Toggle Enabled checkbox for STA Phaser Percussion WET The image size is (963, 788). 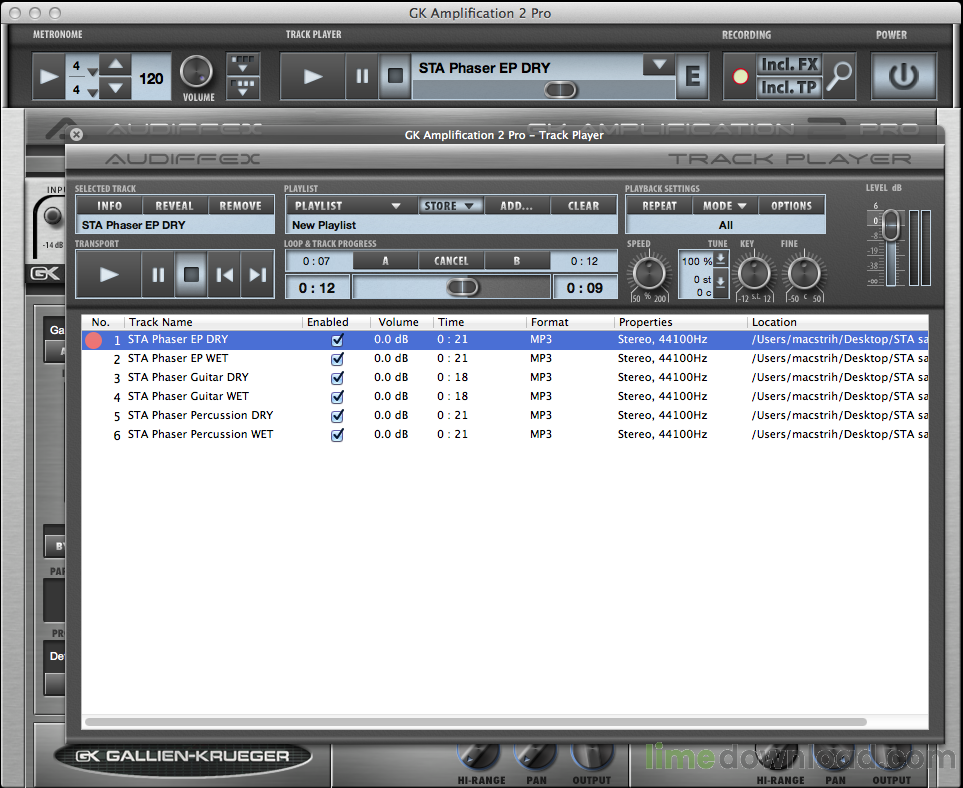tap(337, 435)
